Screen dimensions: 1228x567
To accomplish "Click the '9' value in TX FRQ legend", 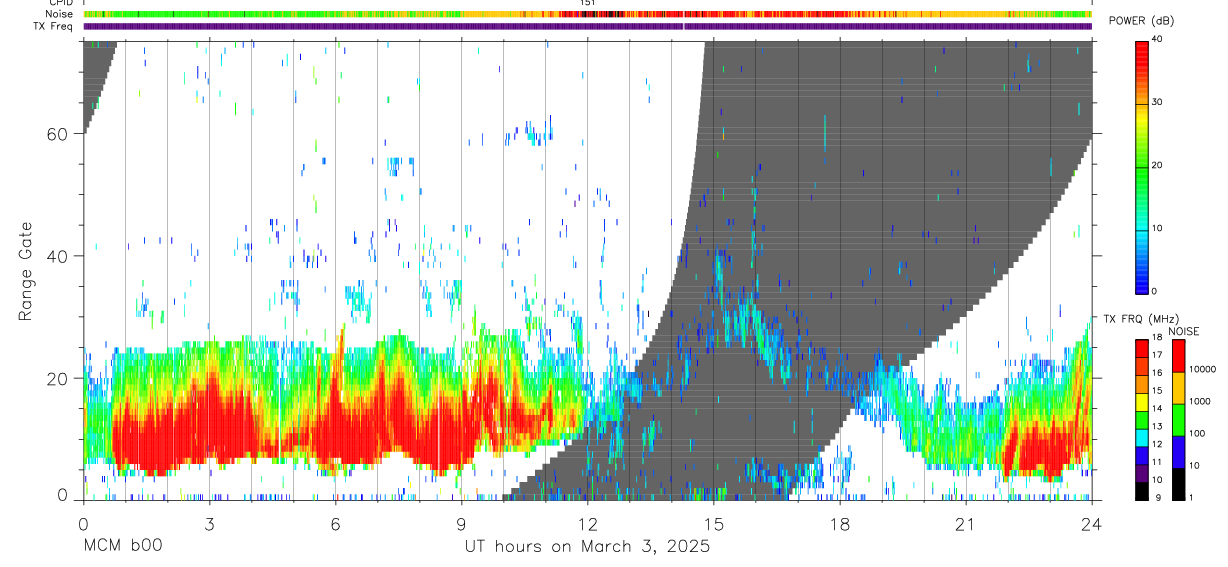I will [x=1158, y=498].
